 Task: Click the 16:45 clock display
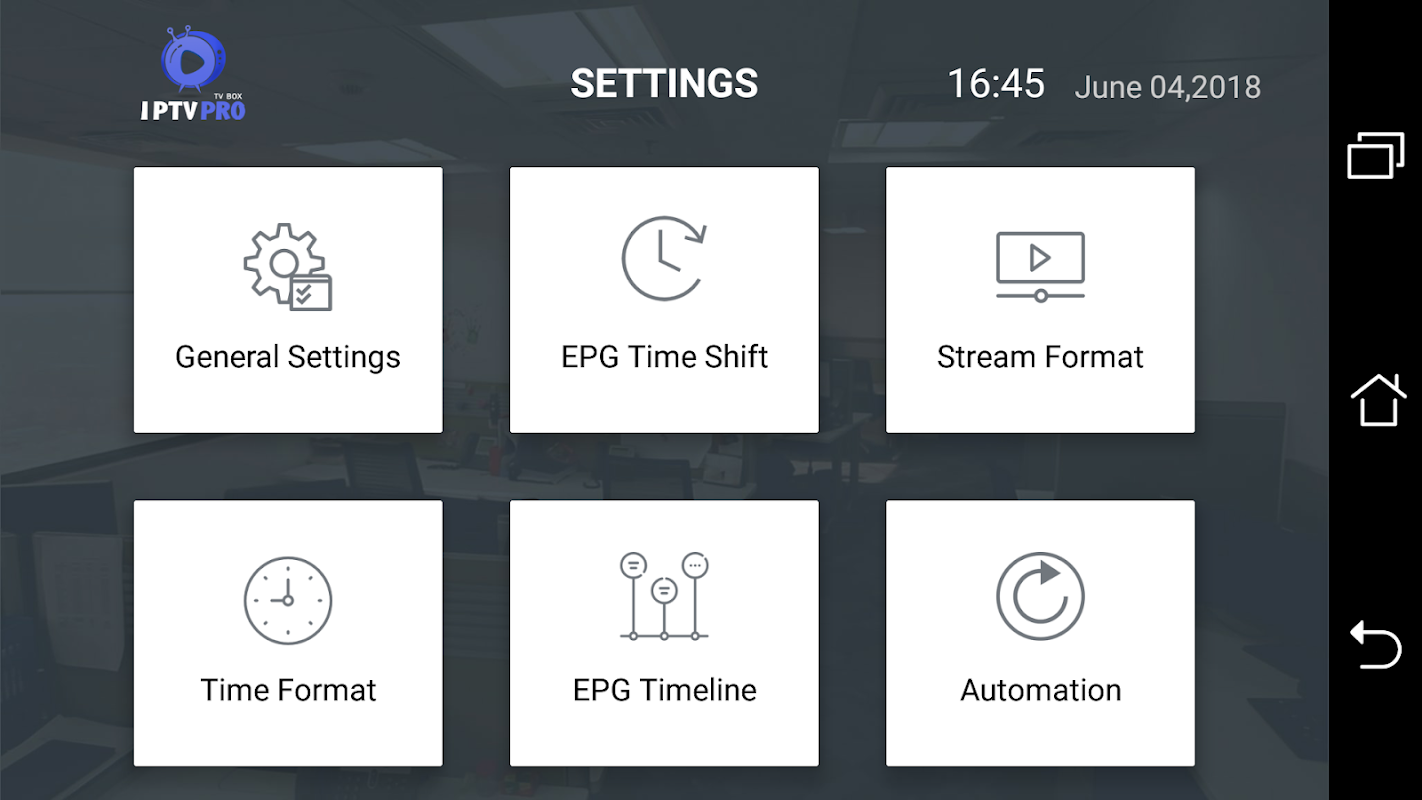coord(996,84)
